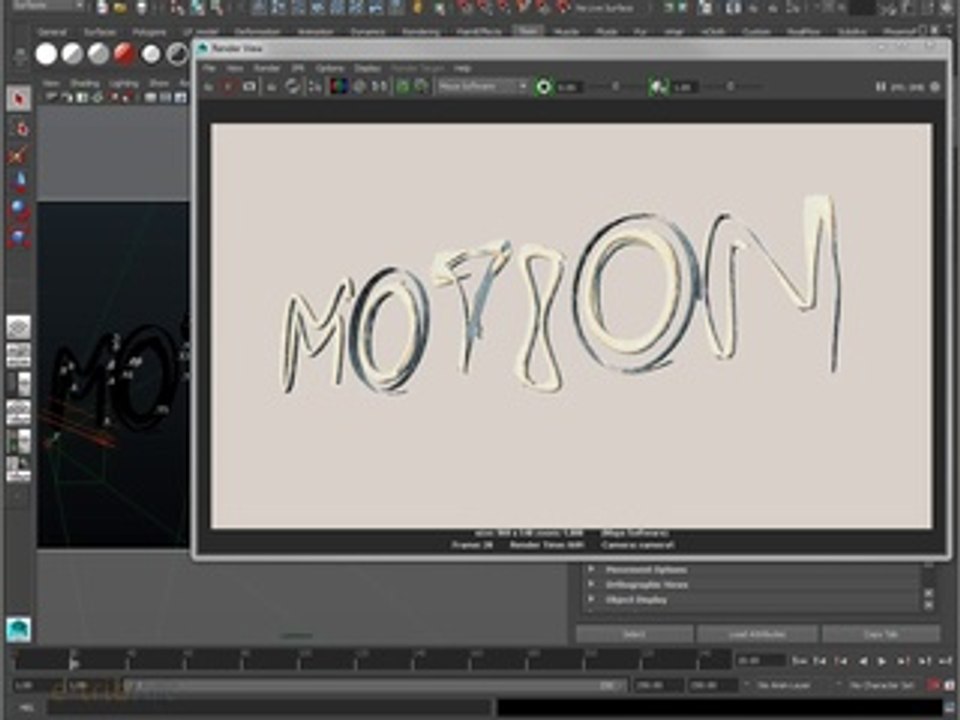Adjust the gamma slider in Render View
Viewport: 960px width, 720px height.
731,87
